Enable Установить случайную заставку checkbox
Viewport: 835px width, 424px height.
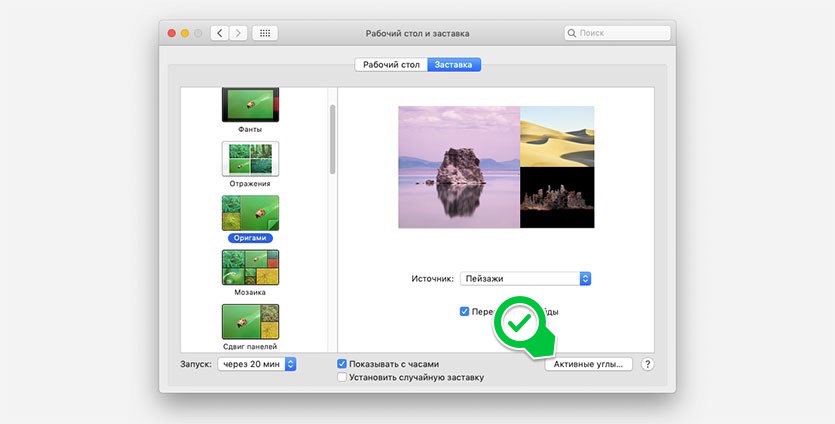[343, 378]
